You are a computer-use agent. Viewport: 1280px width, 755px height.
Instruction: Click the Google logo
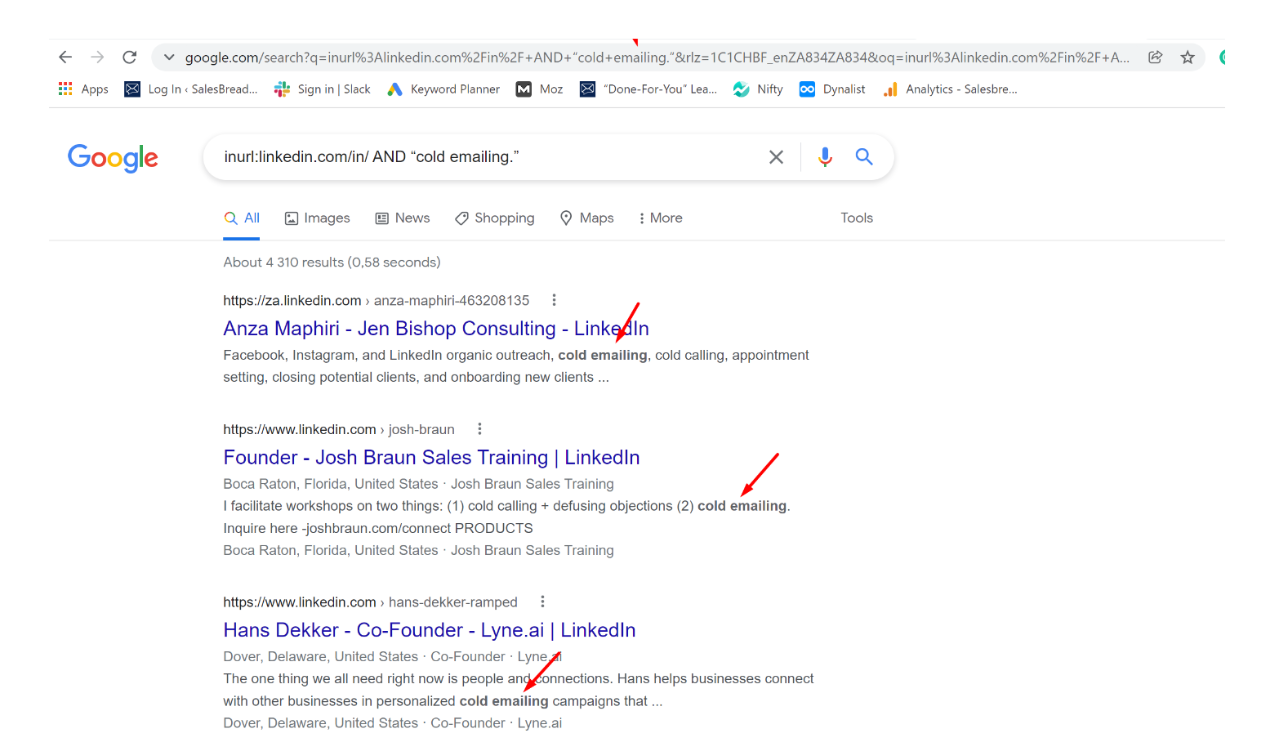(x=113, y=158)
